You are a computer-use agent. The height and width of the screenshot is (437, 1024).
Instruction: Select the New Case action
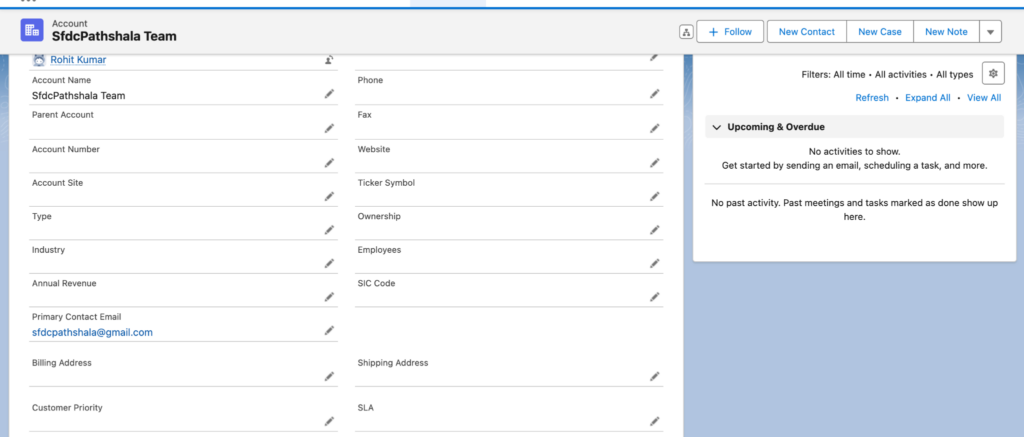click(x=880, y=31)
